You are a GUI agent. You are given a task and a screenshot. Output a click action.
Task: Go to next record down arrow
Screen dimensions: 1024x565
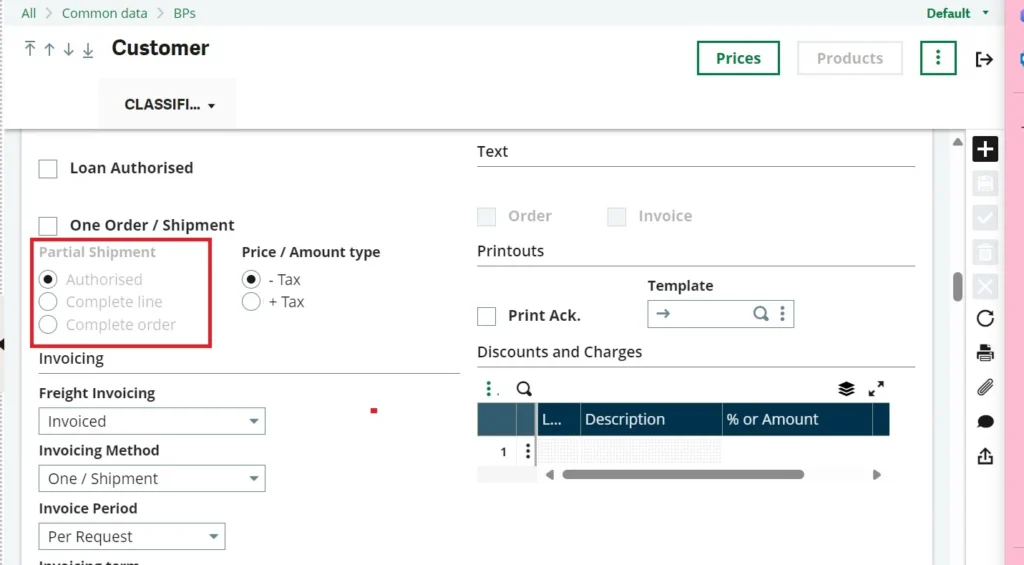pyautogui.click(x=69, y=49)
